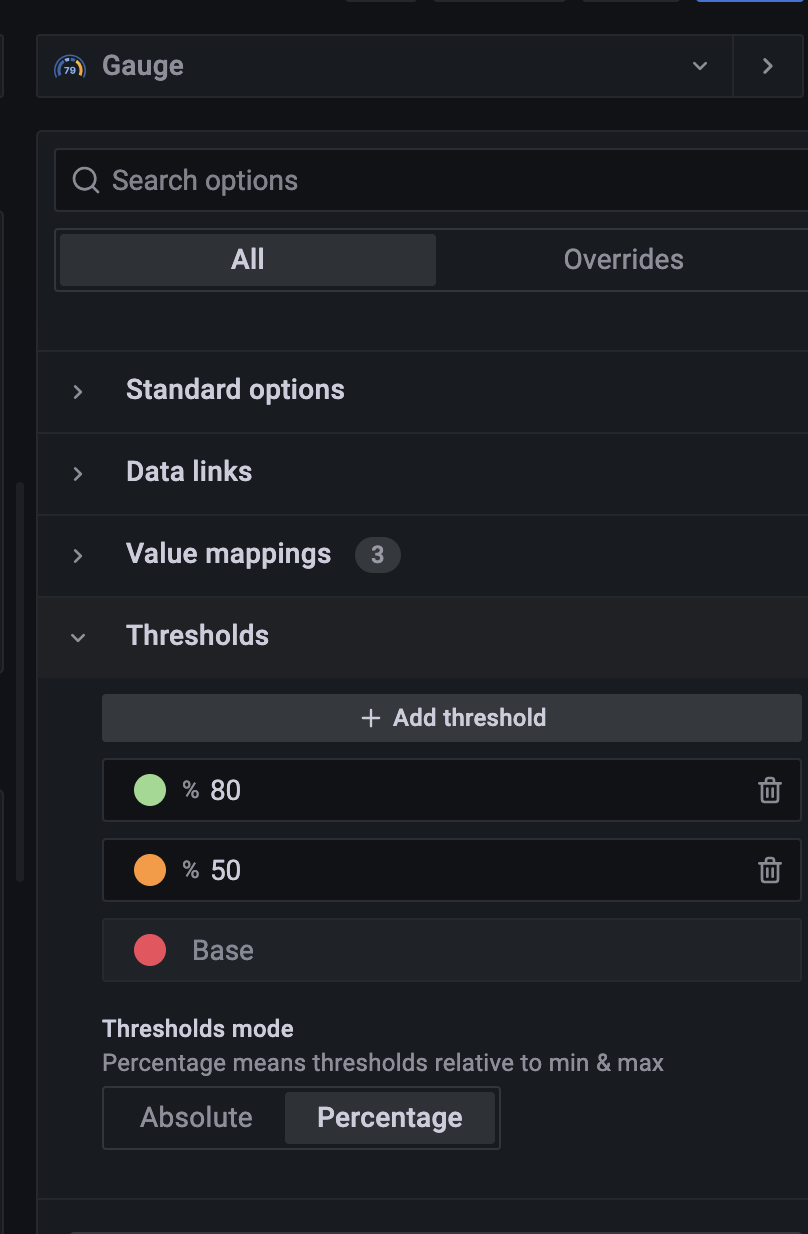The image size is (808, 1234).
Task: Select the All options tab
Action: (247, 259)
